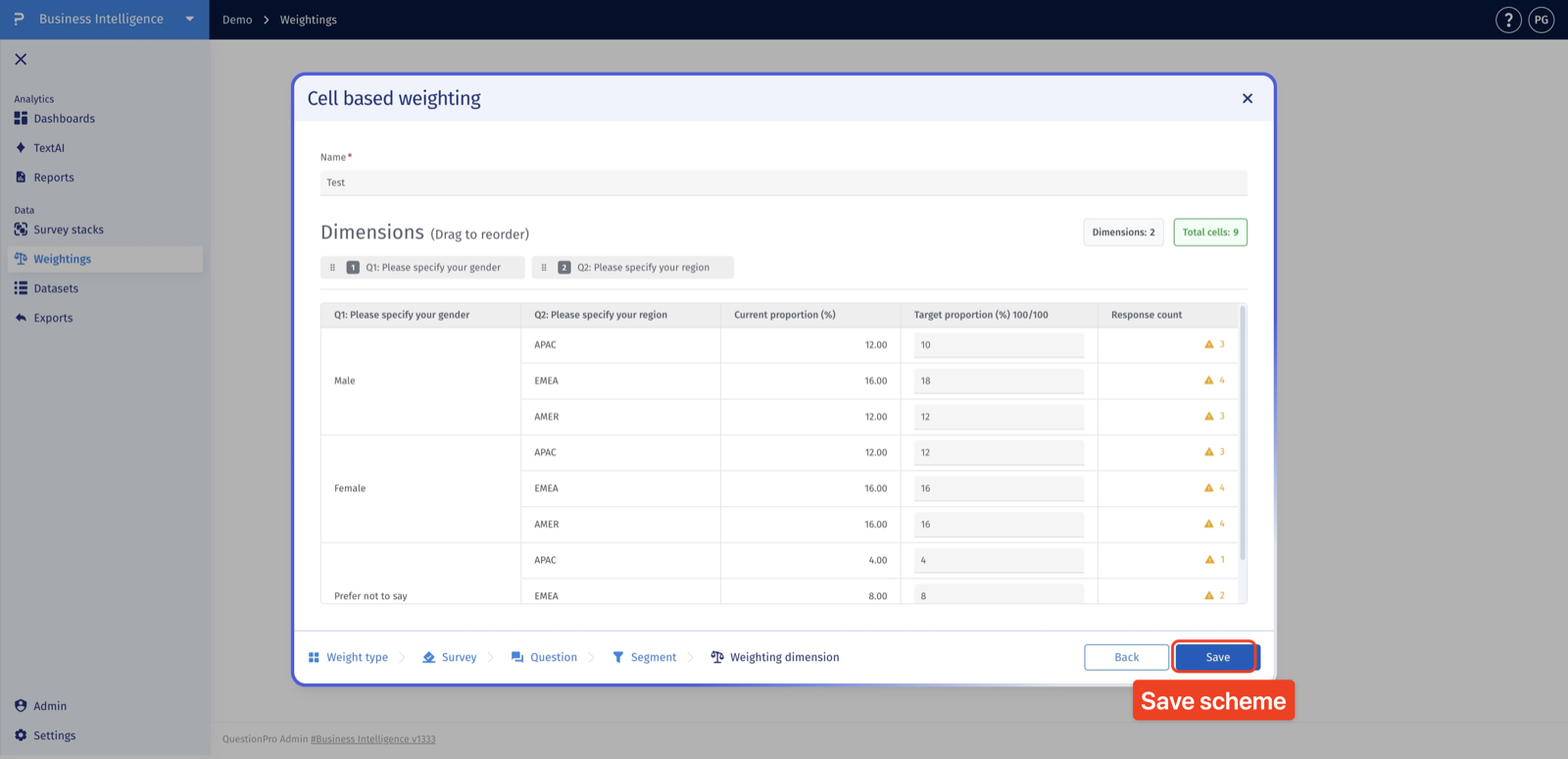
Task: Click the Dashboards icon in the sidebar
Action: [21, 119]
